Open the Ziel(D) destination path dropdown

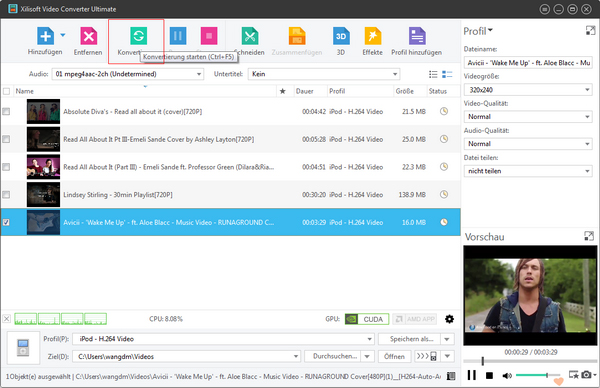[x=186, y=357]
